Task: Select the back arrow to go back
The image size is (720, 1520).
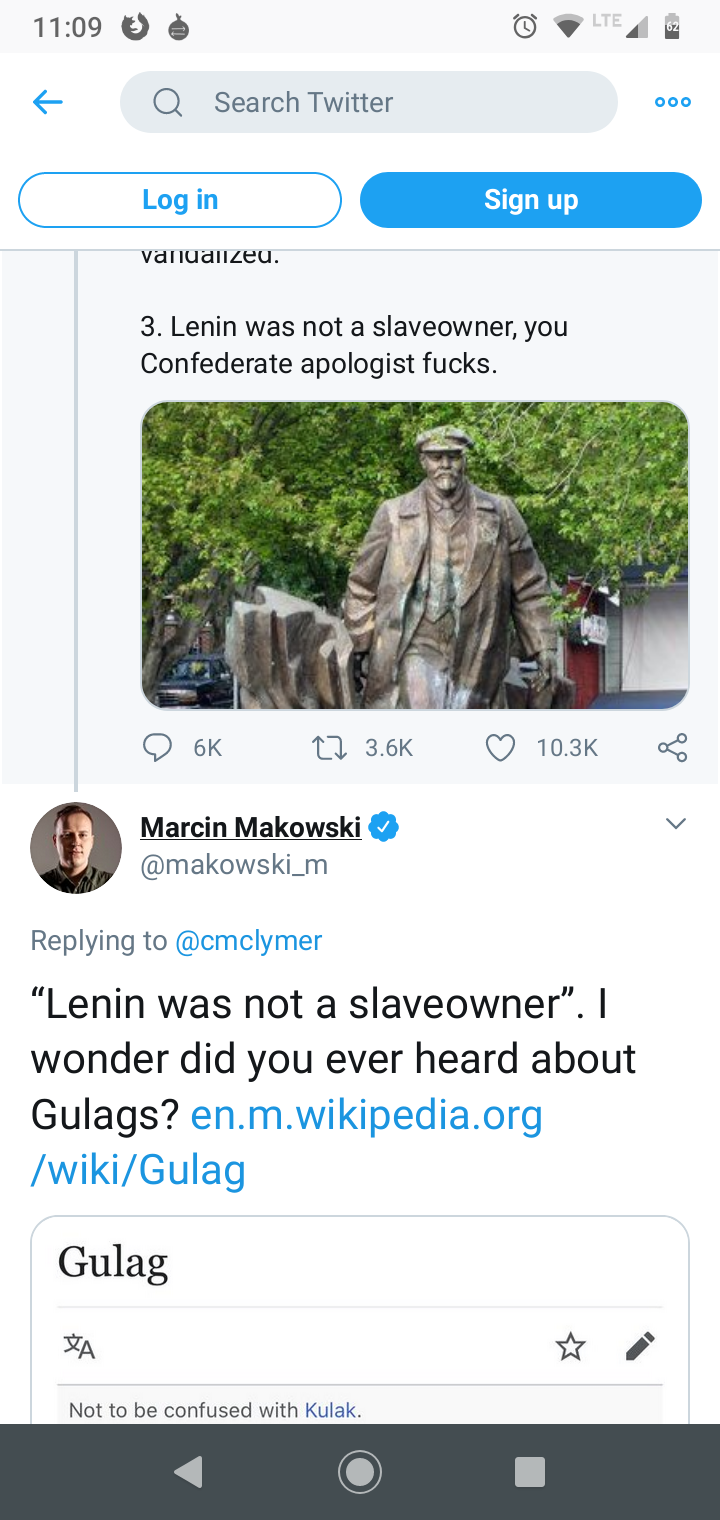Action: 47,101
